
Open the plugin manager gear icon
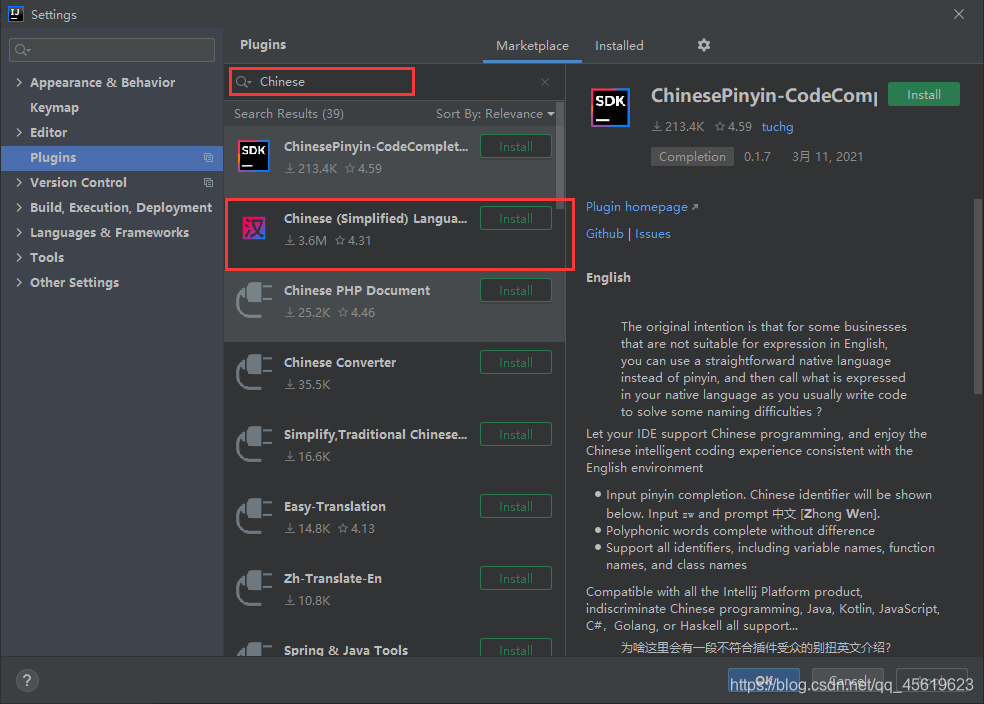tap(703, 45)
